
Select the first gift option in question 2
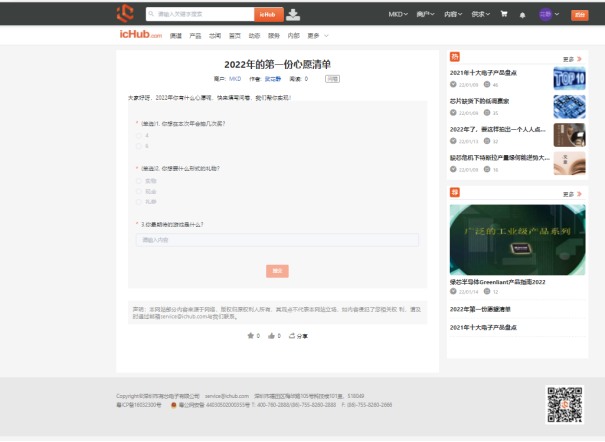[139, 180]
